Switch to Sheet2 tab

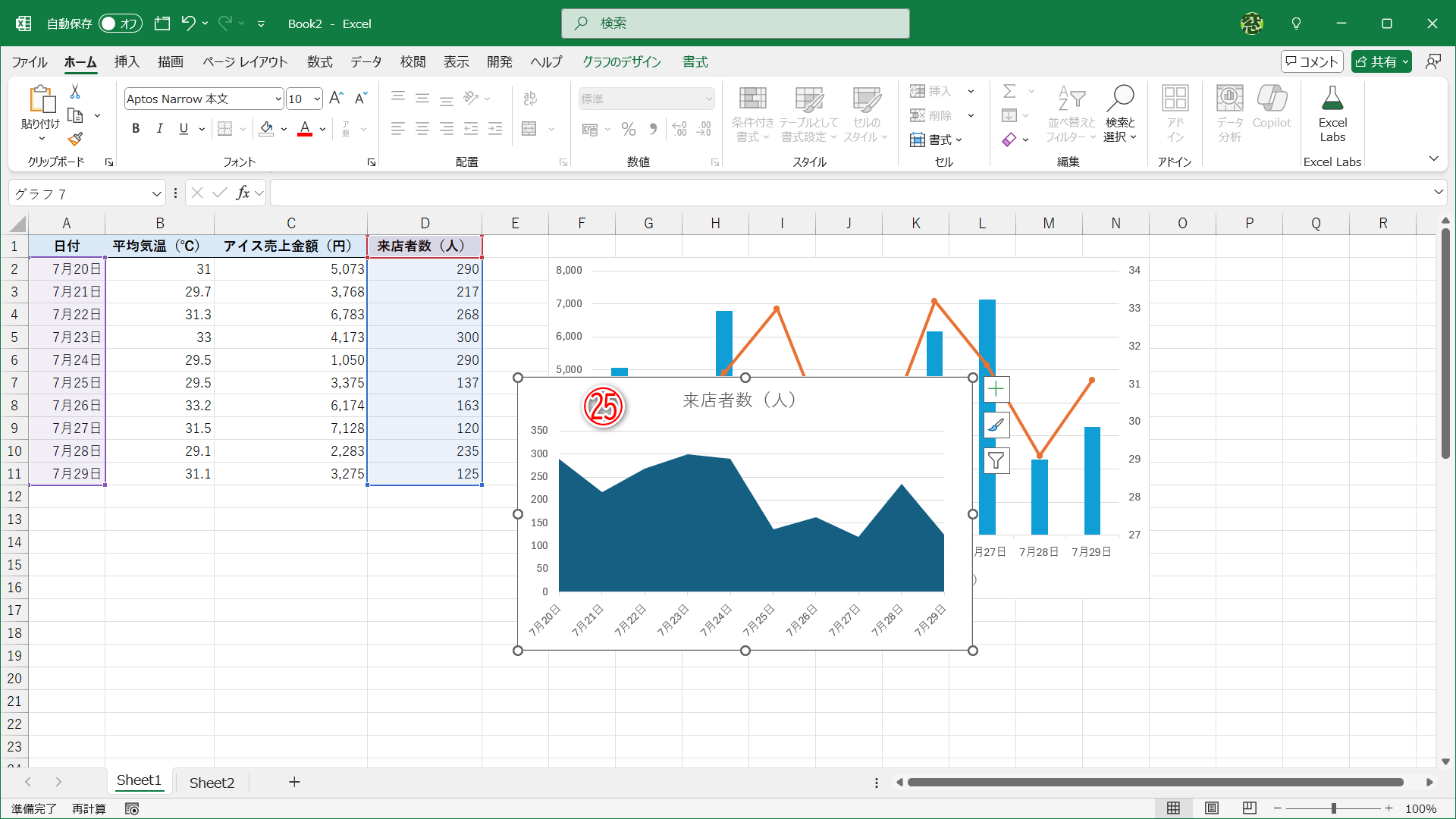(212, 783)
